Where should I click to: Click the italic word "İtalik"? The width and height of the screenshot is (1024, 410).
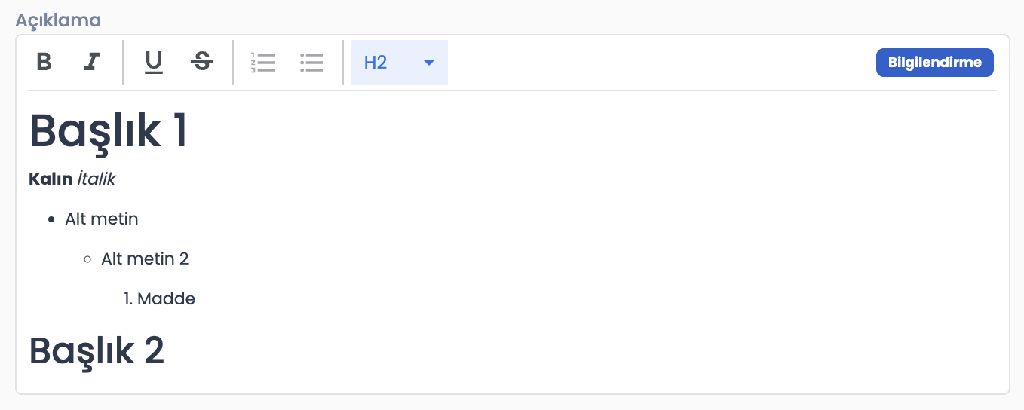click(x=97, y=180)
